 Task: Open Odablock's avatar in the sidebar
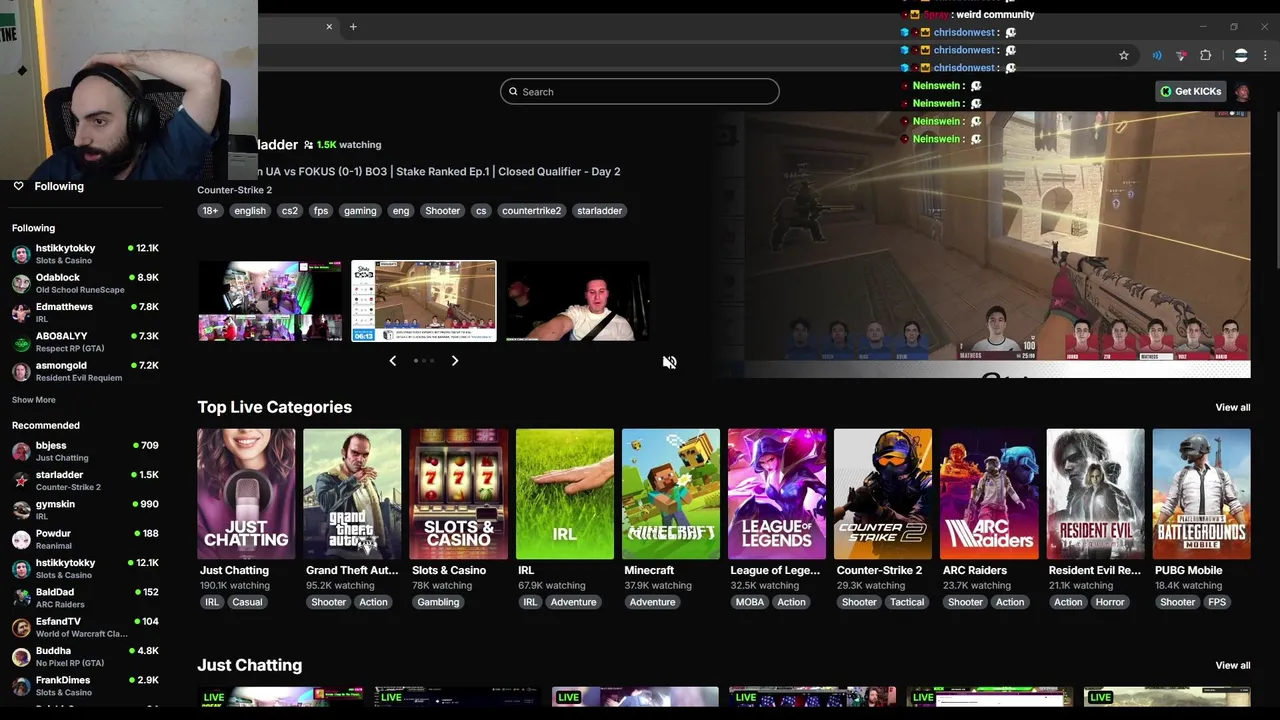click(x=21, y=283)
